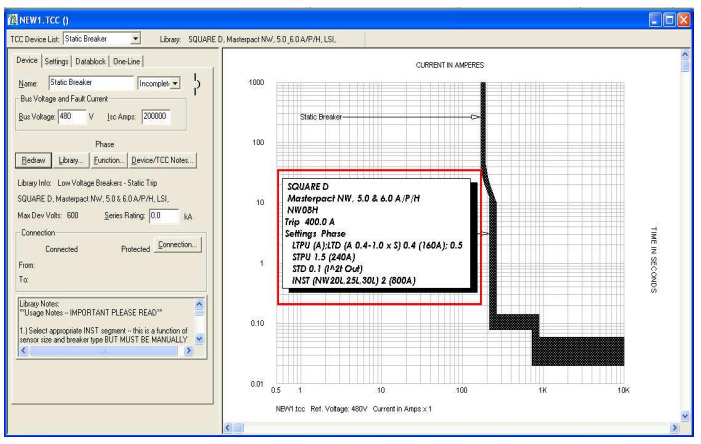
Task: Click chart horizontal scroll right arrow
Action: point(674,427)
